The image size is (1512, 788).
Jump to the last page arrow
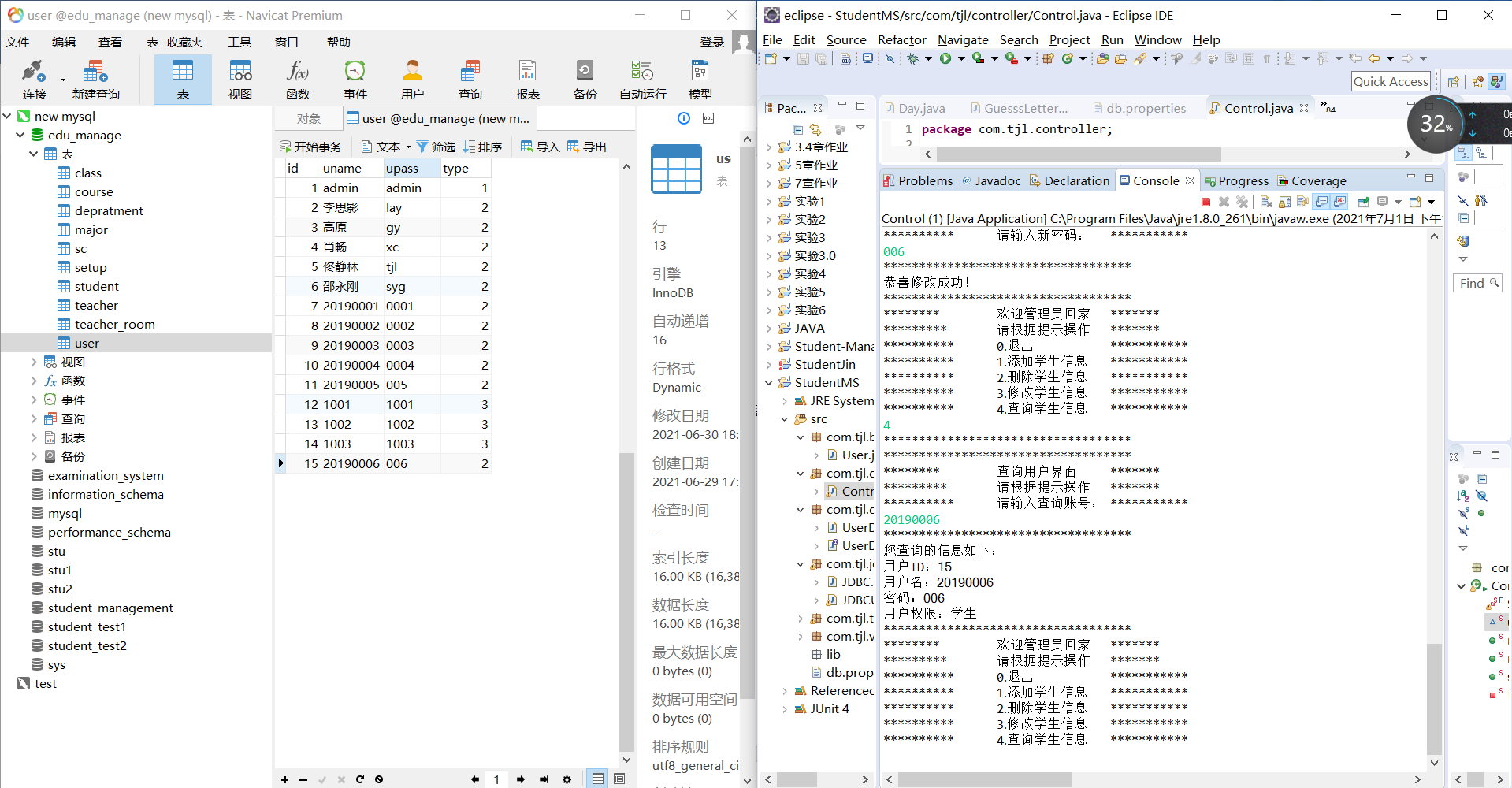(x=544, y=779)
